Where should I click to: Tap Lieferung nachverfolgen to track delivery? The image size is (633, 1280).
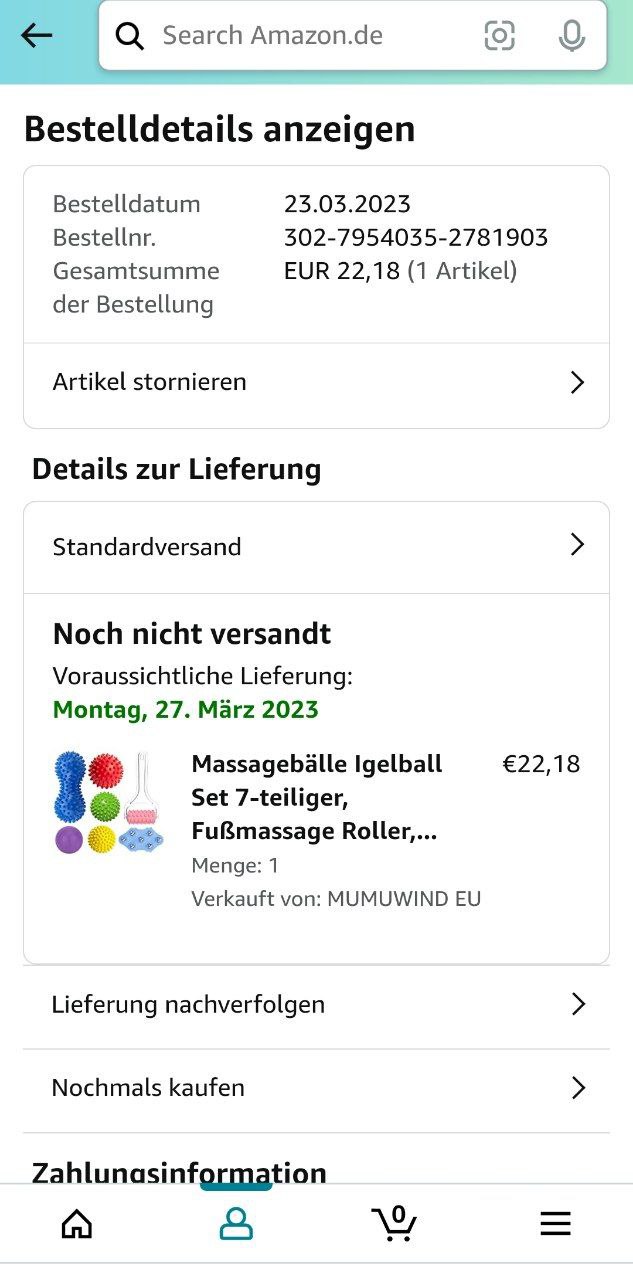point(188,1005)
